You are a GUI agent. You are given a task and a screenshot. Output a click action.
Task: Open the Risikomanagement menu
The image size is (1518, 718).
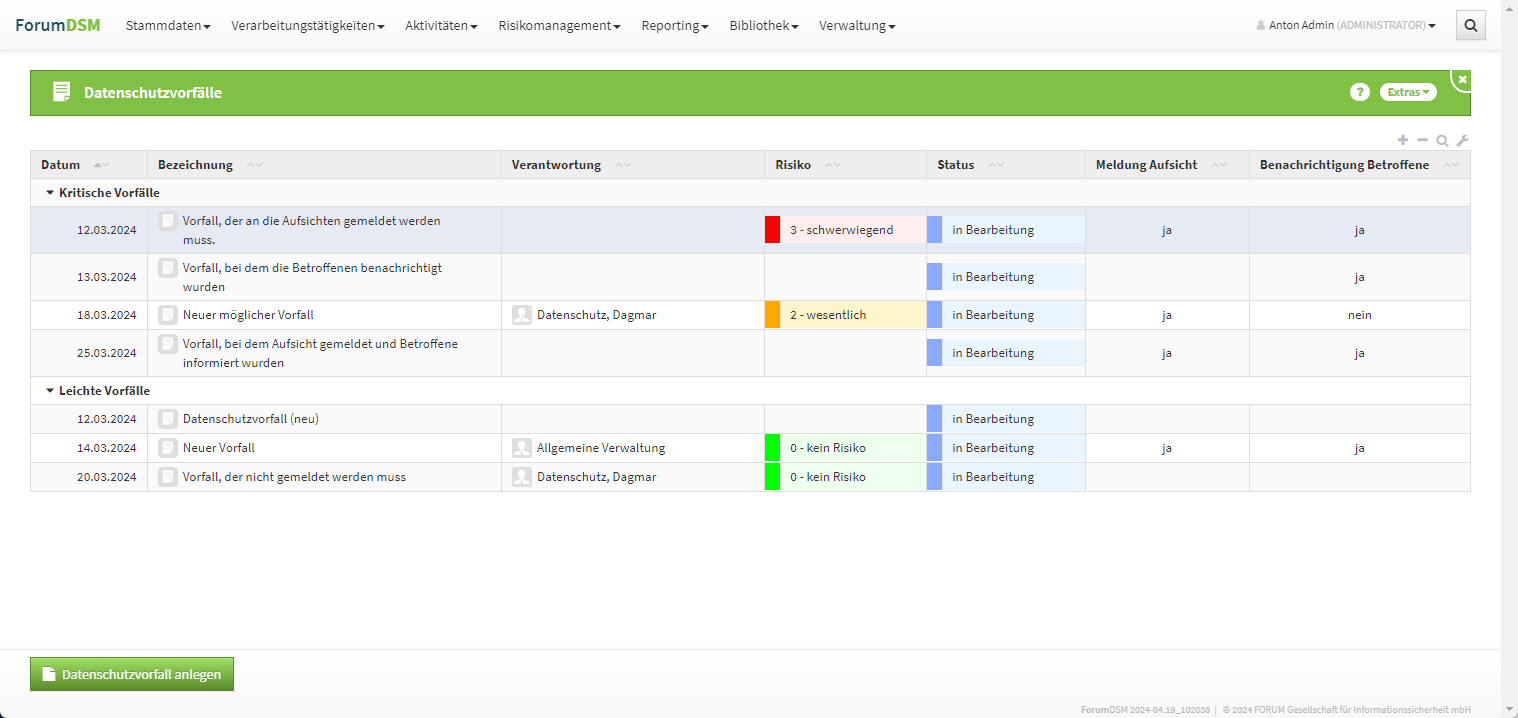tap(559, 26)
